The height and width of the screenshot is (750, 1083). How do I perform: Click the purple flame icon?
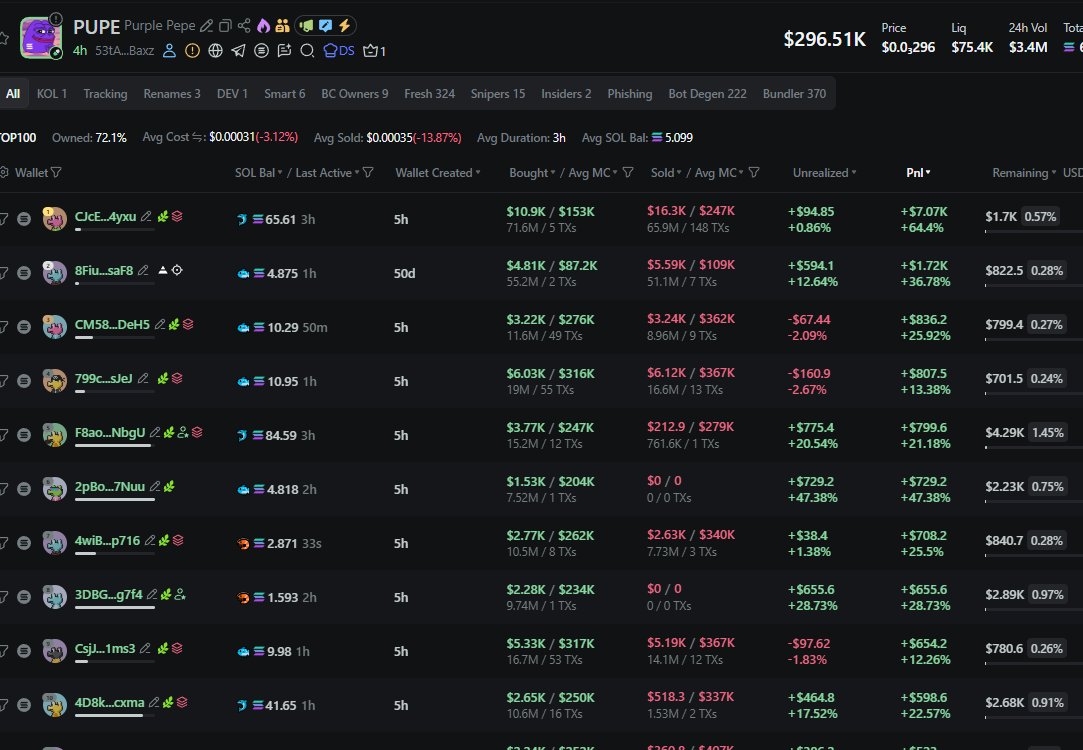click(x=264, y=26)
